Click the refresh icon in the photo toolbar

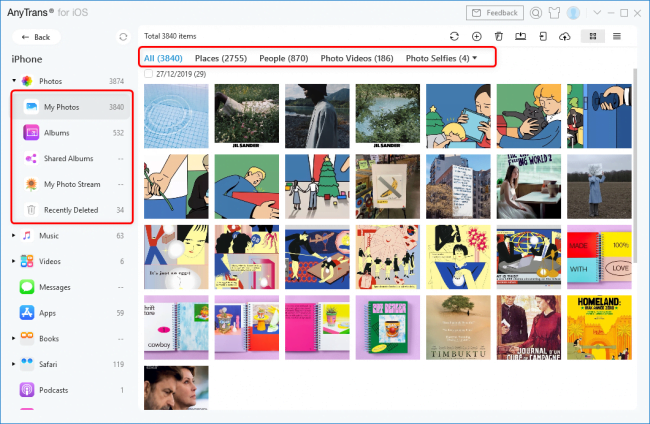(455, 36)
